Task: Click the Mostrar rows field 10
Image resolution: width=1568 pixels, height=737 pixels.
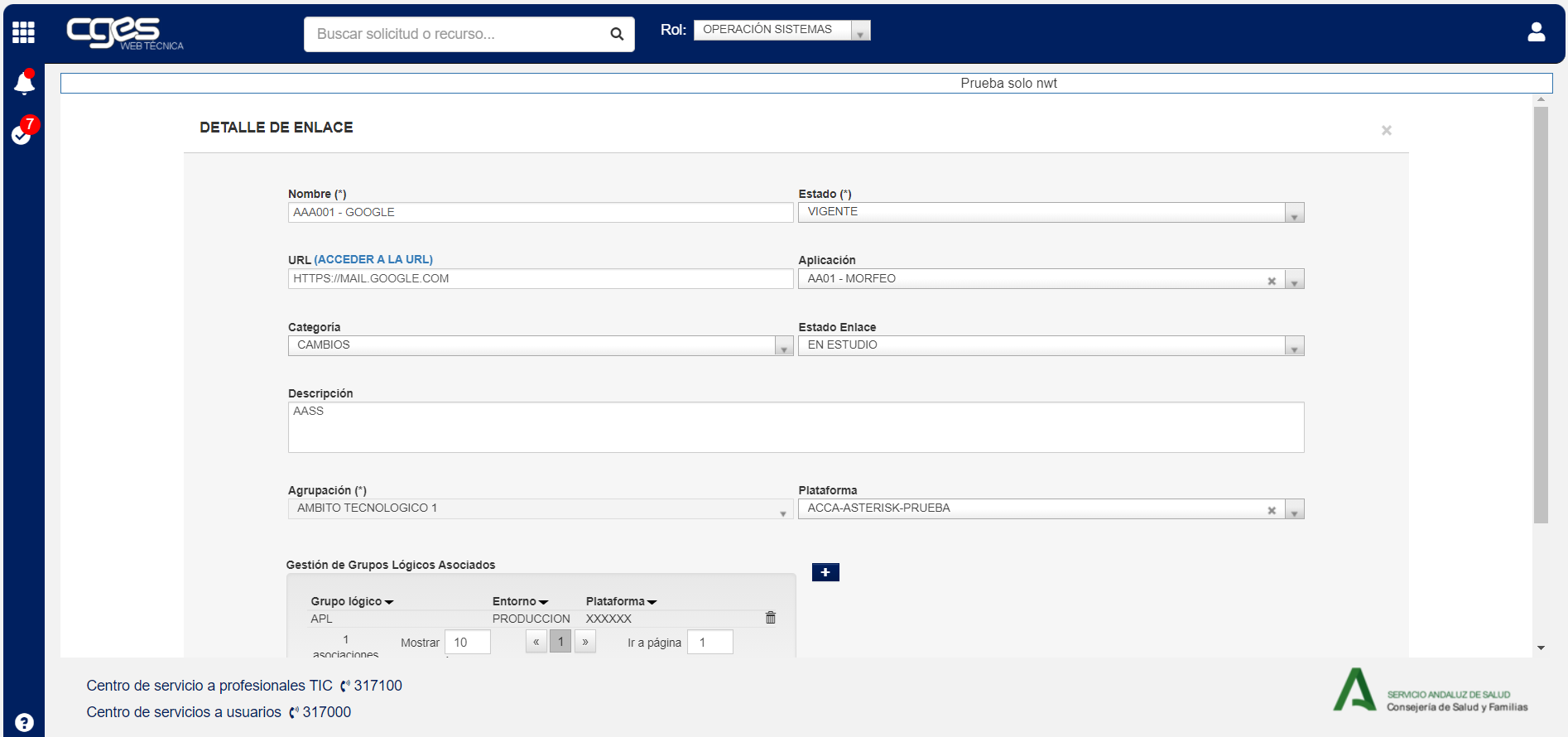Action: click(468, 643)
